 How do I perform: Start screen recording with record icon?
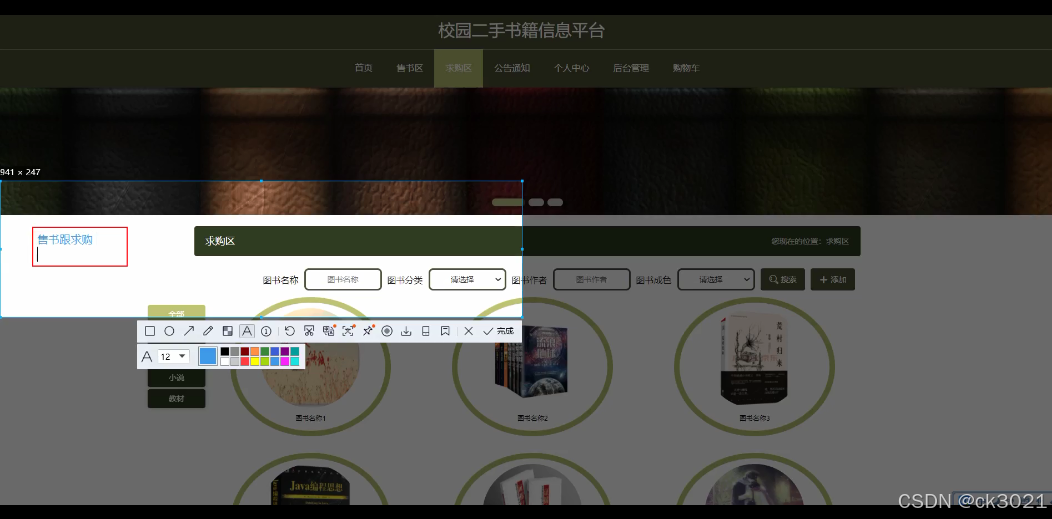[x=386, y=331]
